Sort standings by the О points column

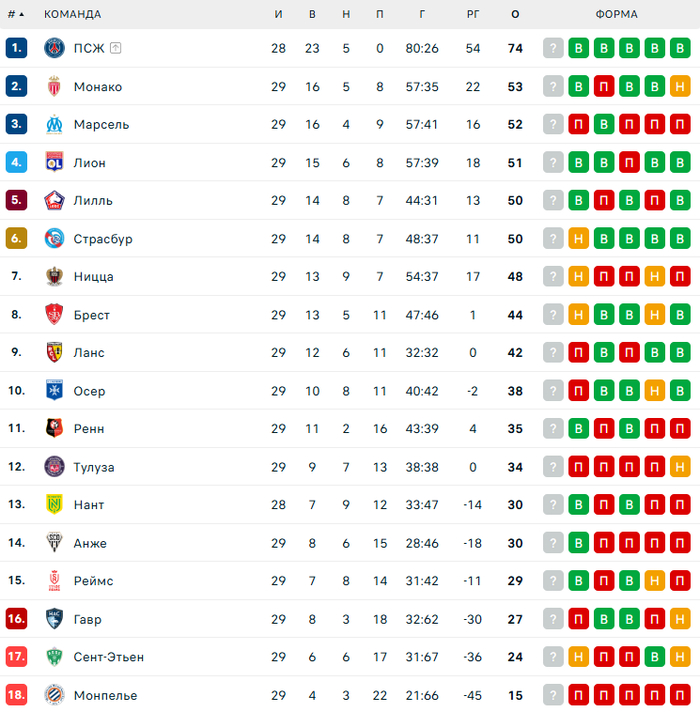pos(515,15)
